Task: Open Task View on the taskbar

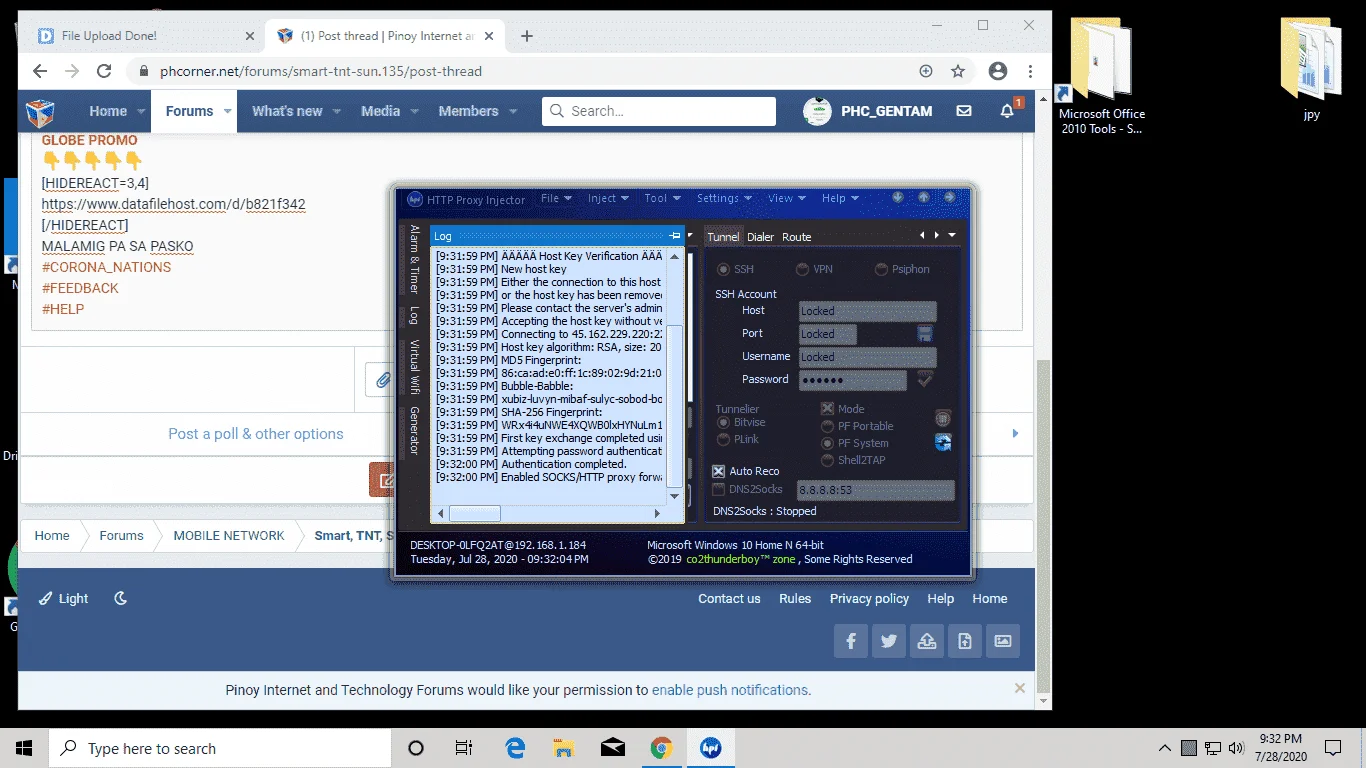Action: [464, 748]
